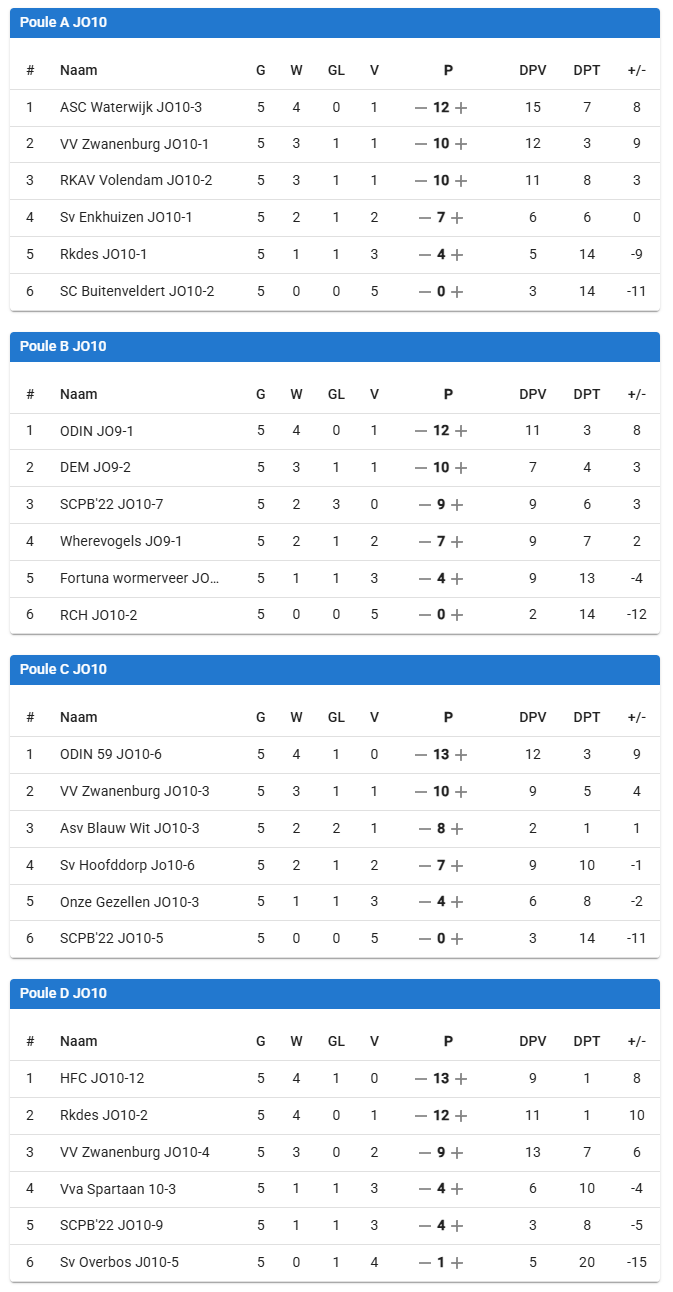Screen dimensions: 673x1292
Task: Add a point to SC Buitenveldert JO10-2
Action: pyautogui.click(x=457, y=292)
